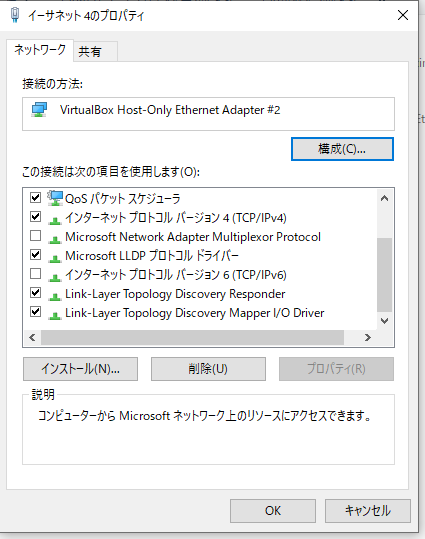Uncheck Link-Layer Topology Discovery Responder
The image size is (425, 539).
35,293
